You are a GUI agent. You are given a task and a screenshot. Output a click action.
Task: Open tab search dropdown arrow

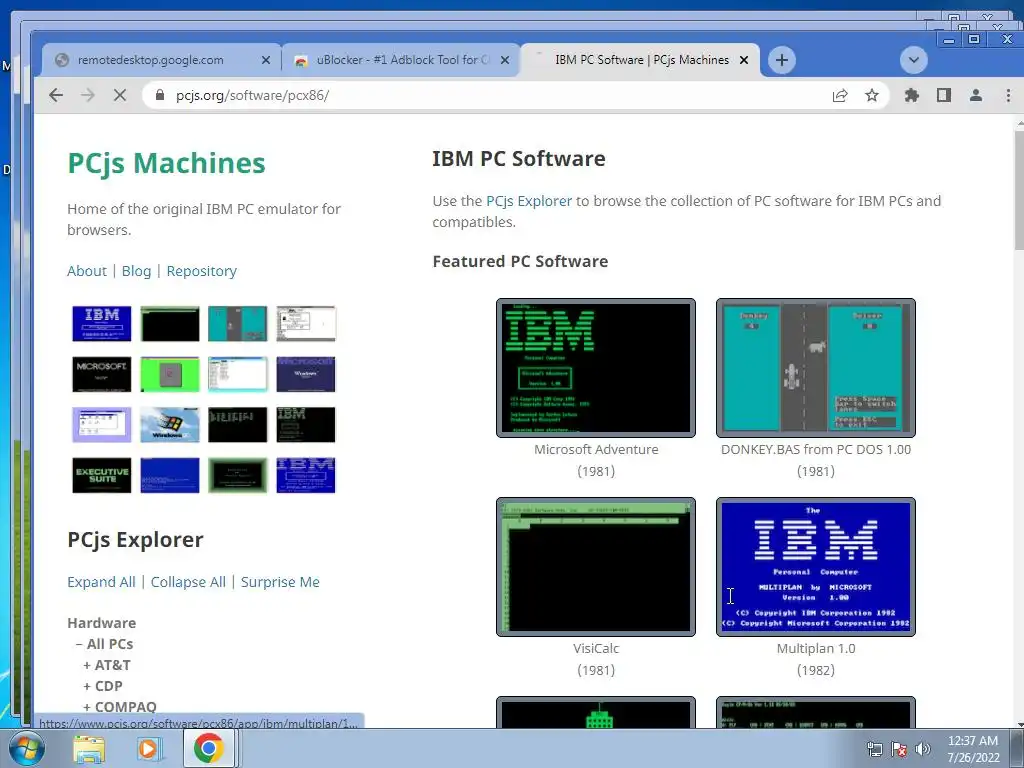pyautogui.click(x=914, y=60)
